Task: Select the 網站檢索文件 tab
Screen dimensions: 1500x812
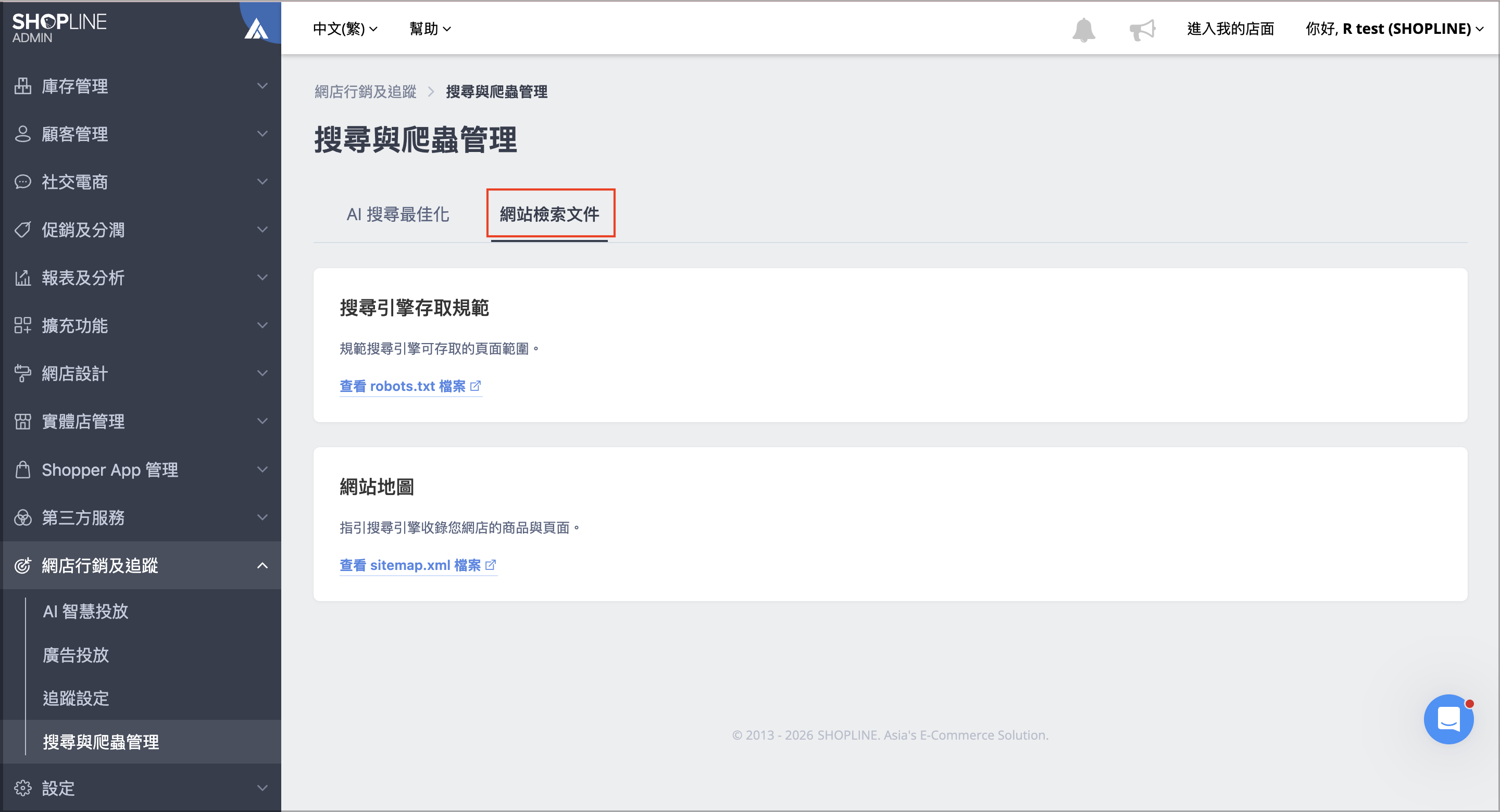Action: pyautogui.click(x=549, y=214)
